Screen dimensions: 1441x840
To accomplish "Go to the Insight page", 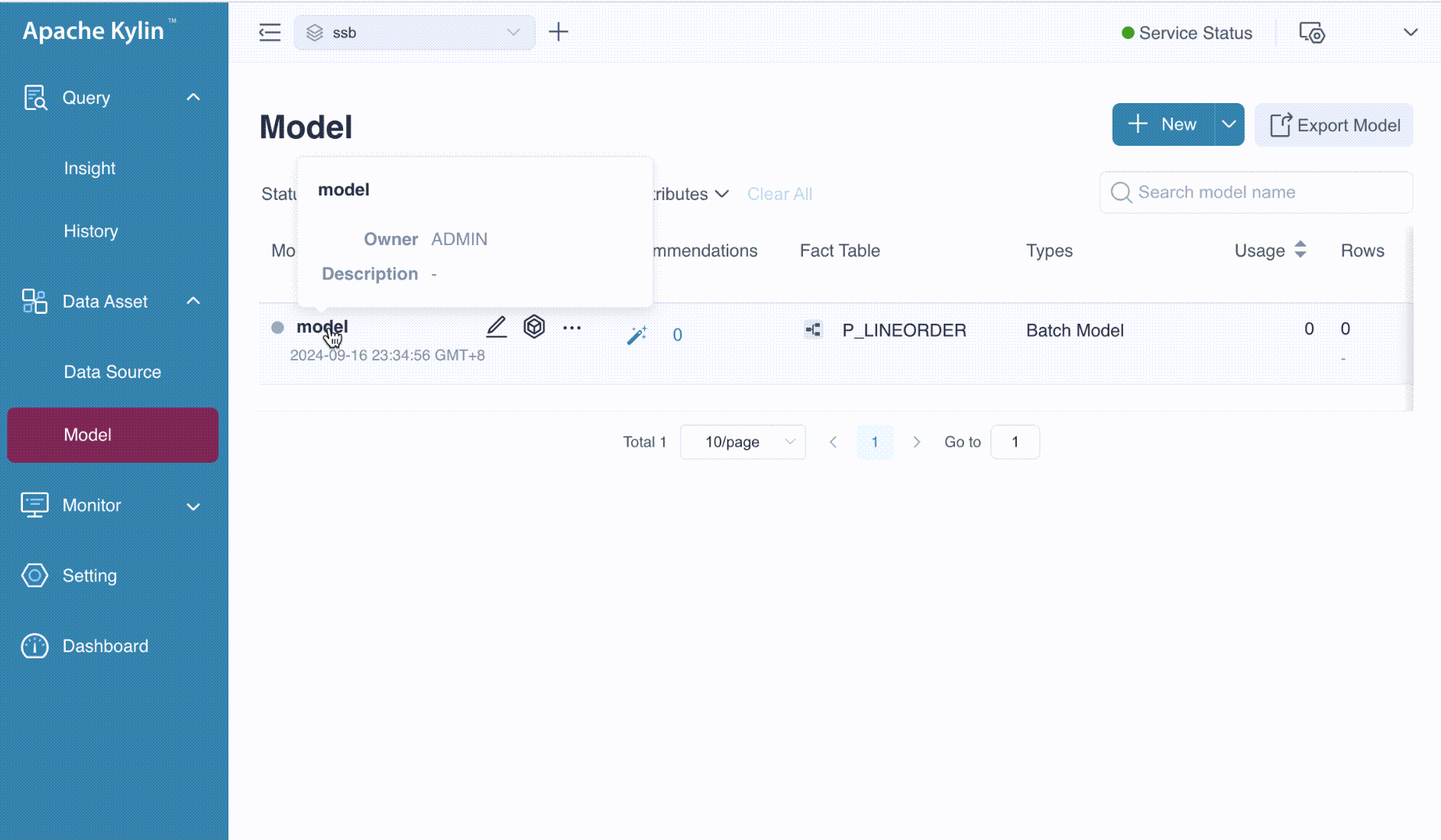I will click(x=89, y=168).
